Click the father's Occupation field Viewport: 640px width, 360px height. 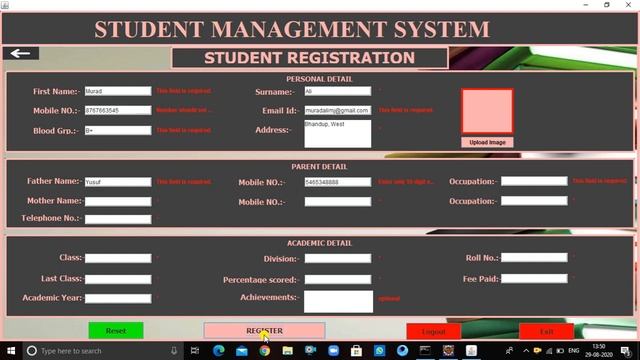coord(534,181)
